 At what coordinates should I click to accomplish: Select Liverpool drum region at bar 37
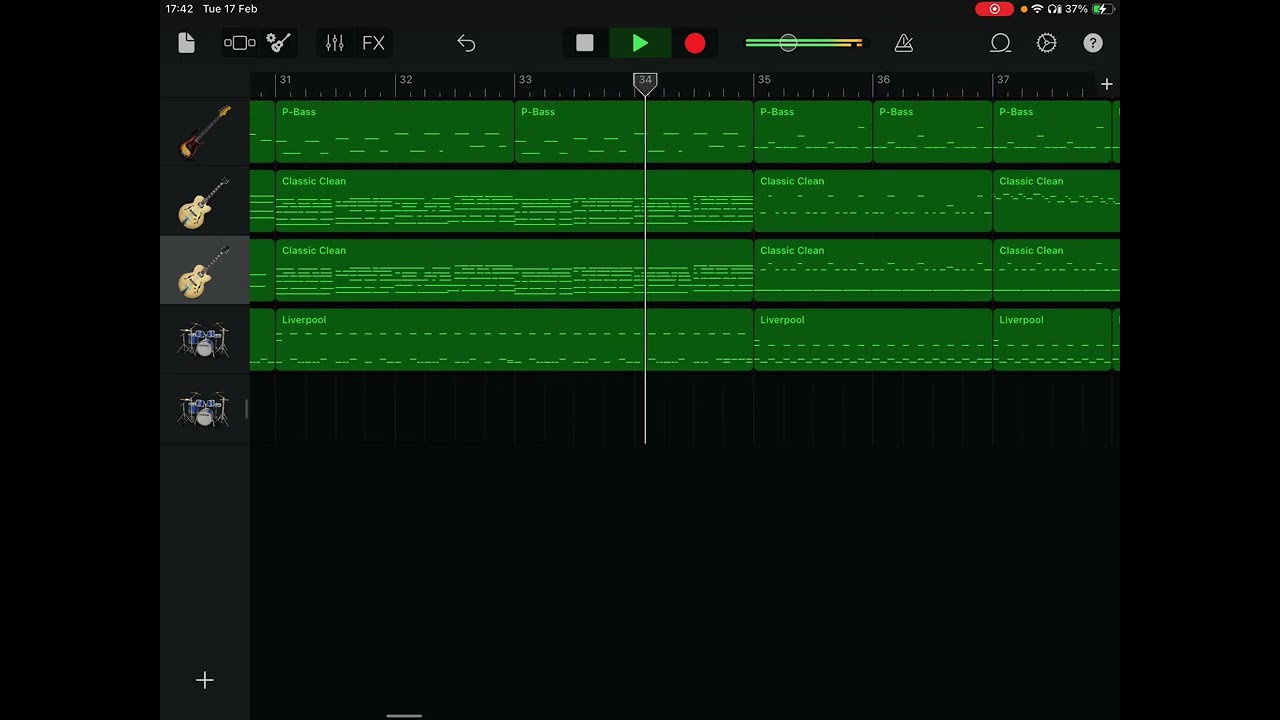pyautogui.click(x=1052, y=340)
